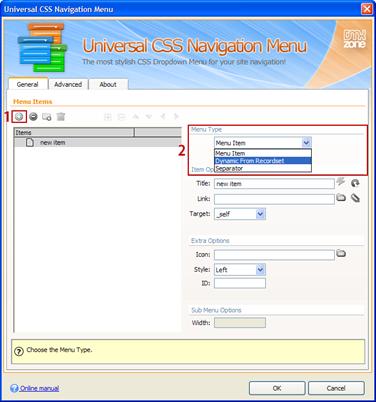Click the trash delete icon

click(61, 117)
